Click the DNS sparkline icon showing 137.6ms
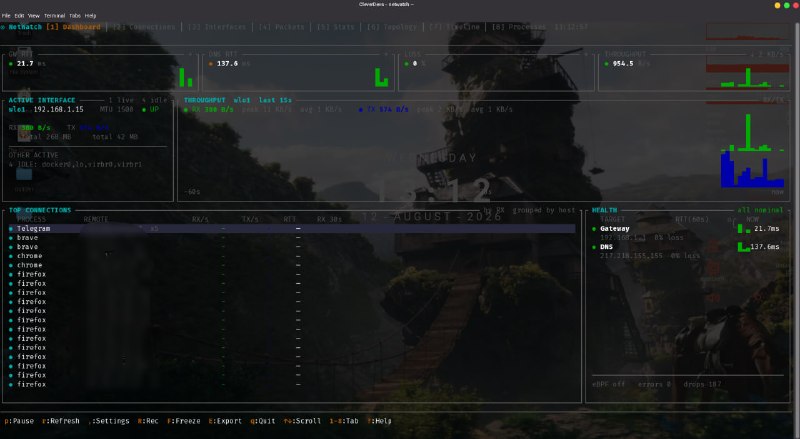 (743, 247)
